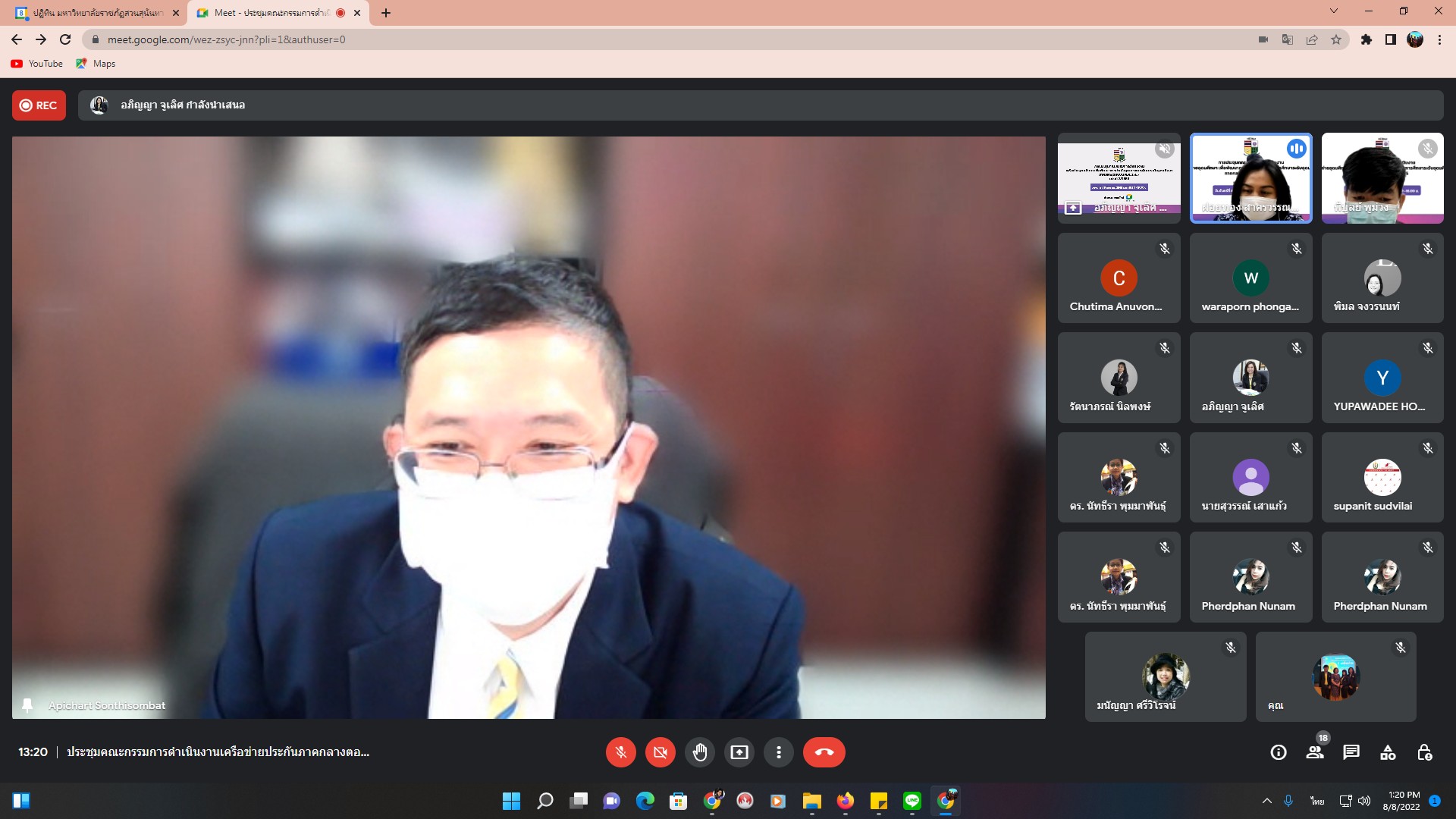The image size is (1456, 819).
Task: Open the YouTube bookmark
Action: 37,64
